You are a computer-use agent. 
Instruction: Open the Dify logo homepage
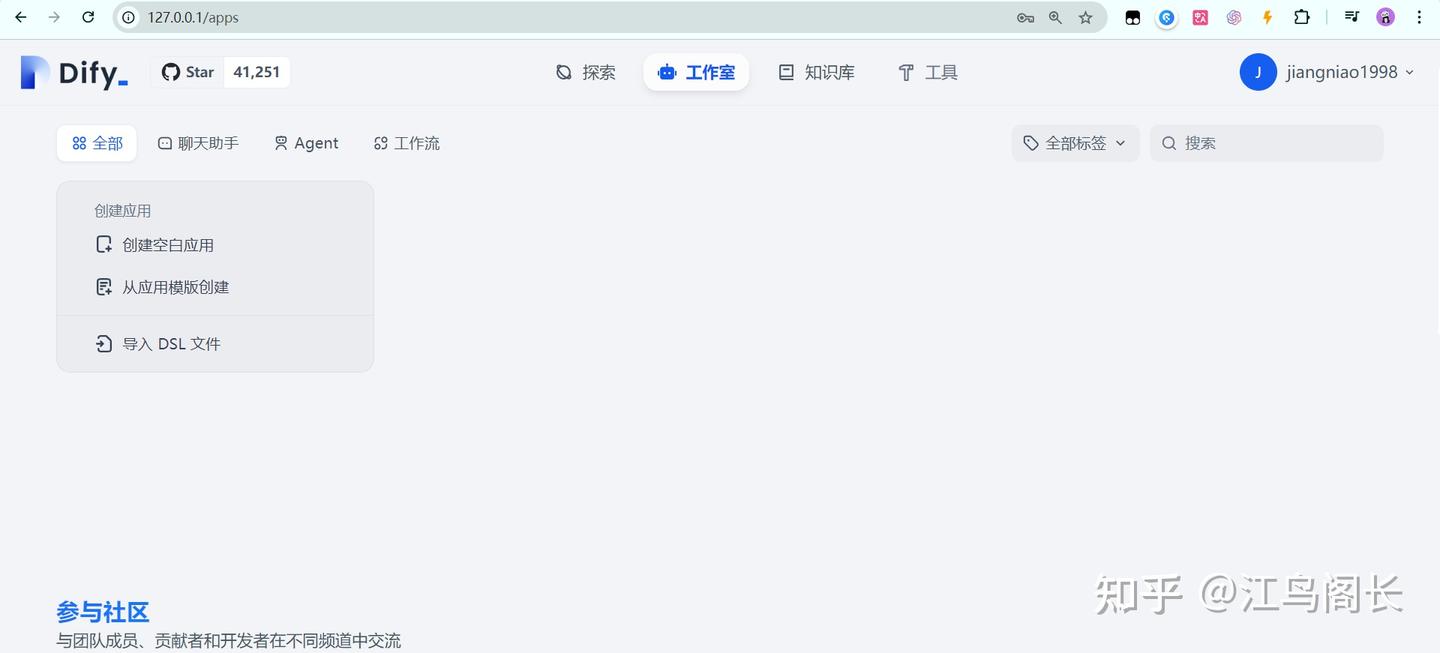pyautogui.click(x=73, y=71)
